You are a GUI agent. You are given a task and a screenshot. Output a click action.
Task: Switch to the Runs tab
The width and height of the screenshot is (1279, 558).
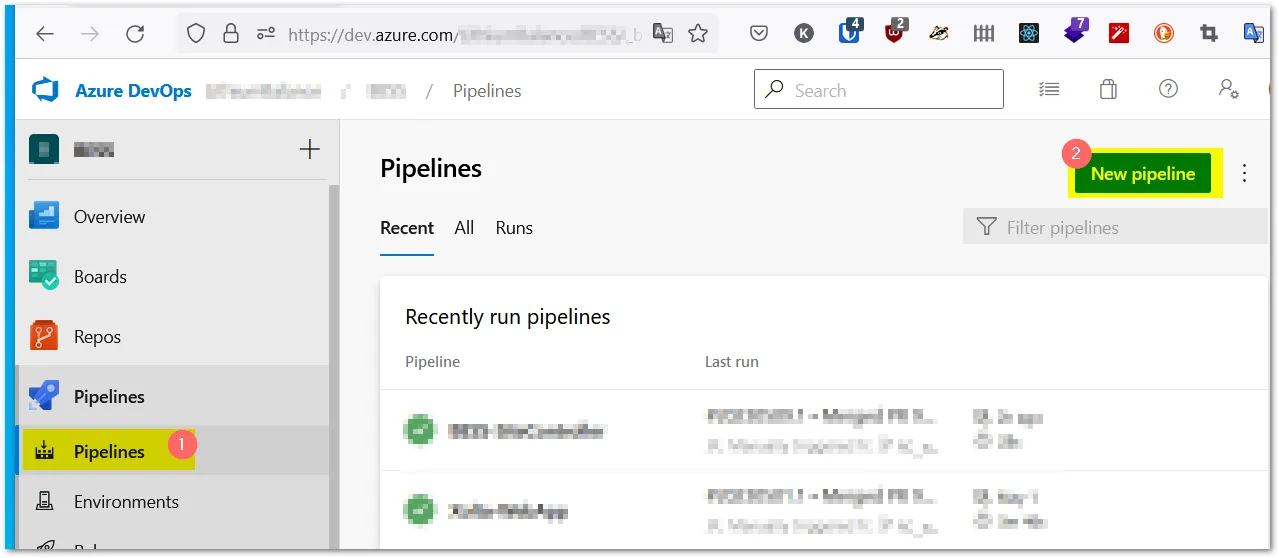[514, 228]
